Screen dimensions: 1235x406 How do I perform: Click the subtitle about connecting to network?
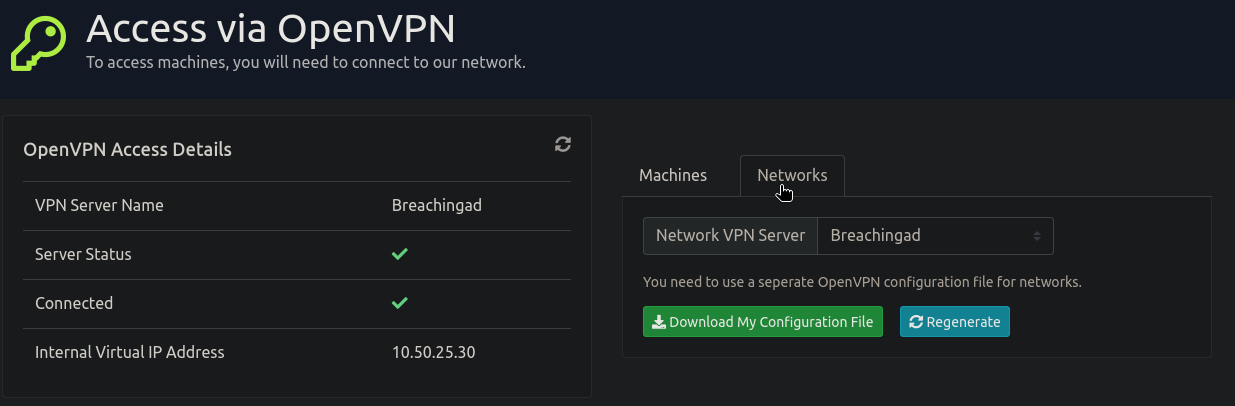click(306, 62)
